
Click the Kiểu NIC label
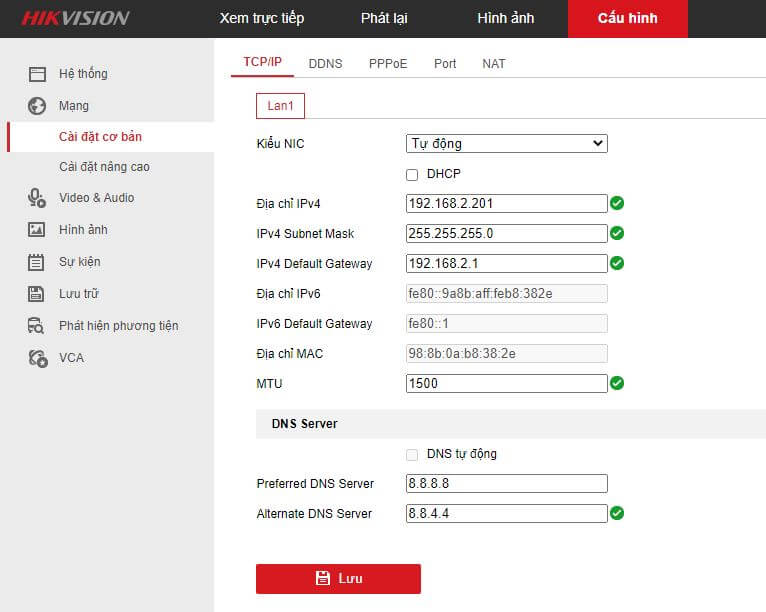click(280, 144)
